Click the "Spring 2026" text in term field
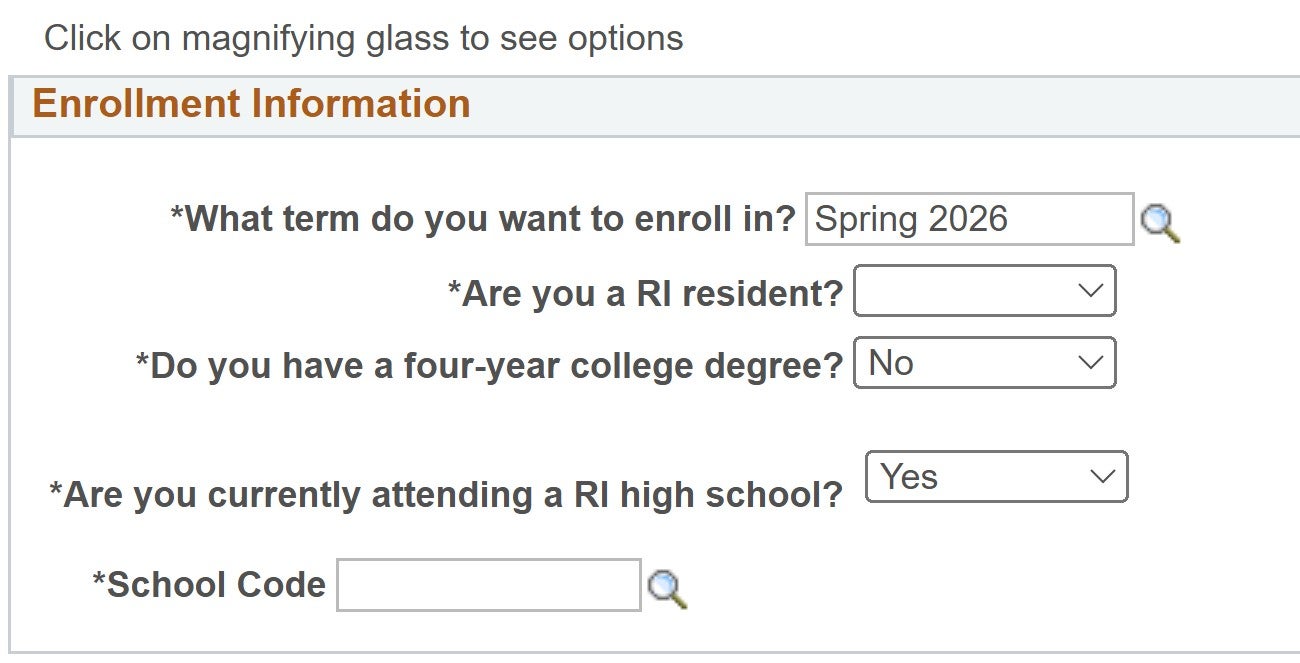Image resolution: width=1300 pixels, height=663 pixels. pos(911,220)
